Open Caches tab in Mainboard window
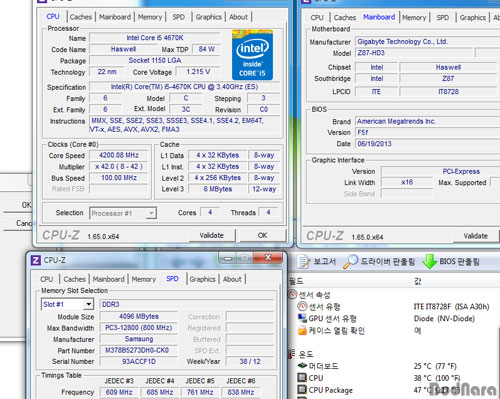 (345, 18)
